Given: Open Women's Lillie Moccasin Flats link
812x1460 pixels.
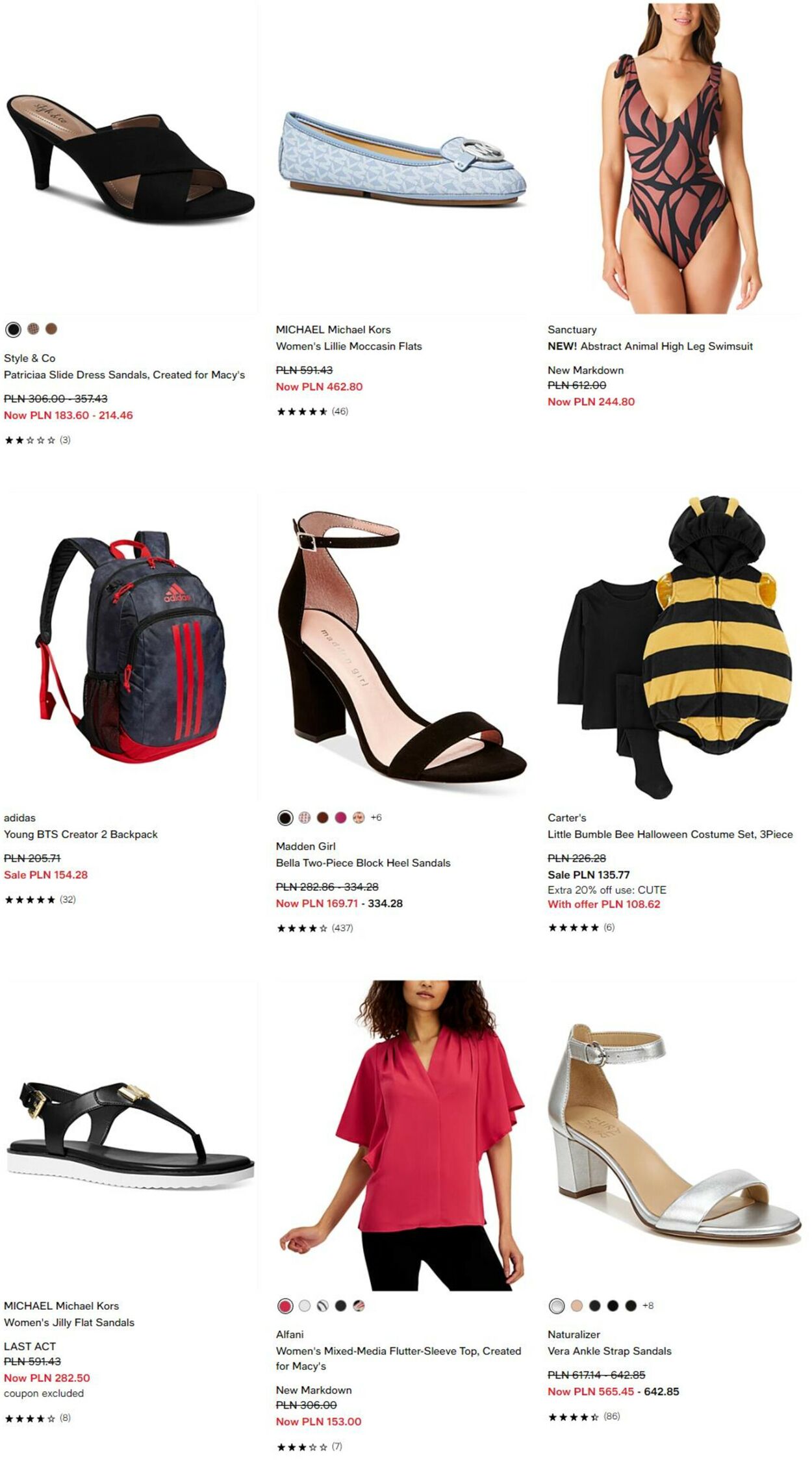Looking at the screenshot, I should [x=349, y=346].
